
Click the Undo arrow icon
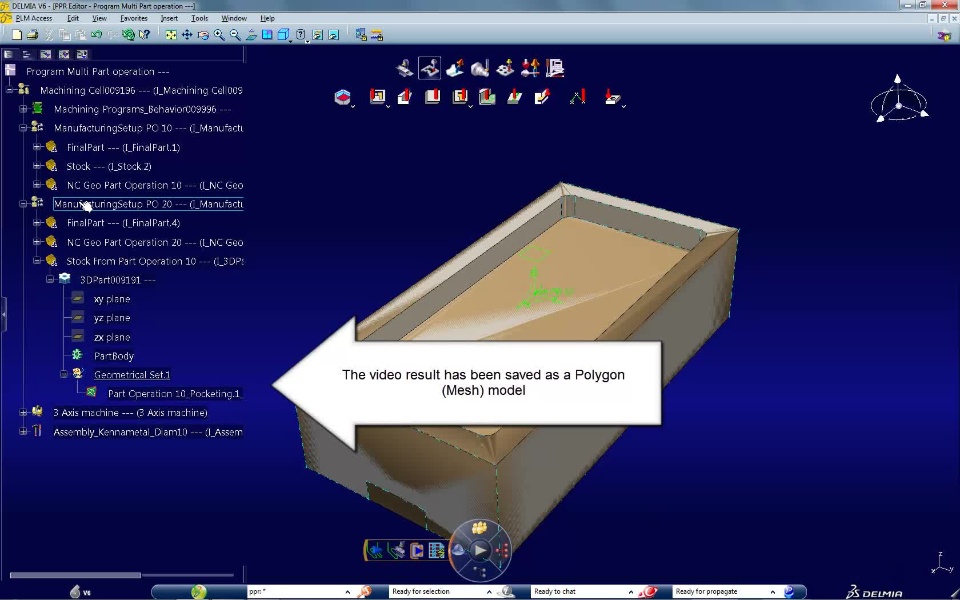point(96,35)
